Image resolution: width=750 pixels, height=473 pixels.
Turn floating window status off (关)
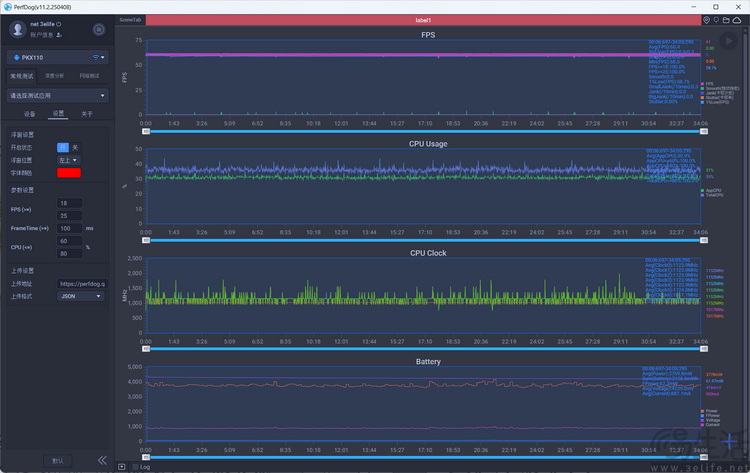click(75, 147)
